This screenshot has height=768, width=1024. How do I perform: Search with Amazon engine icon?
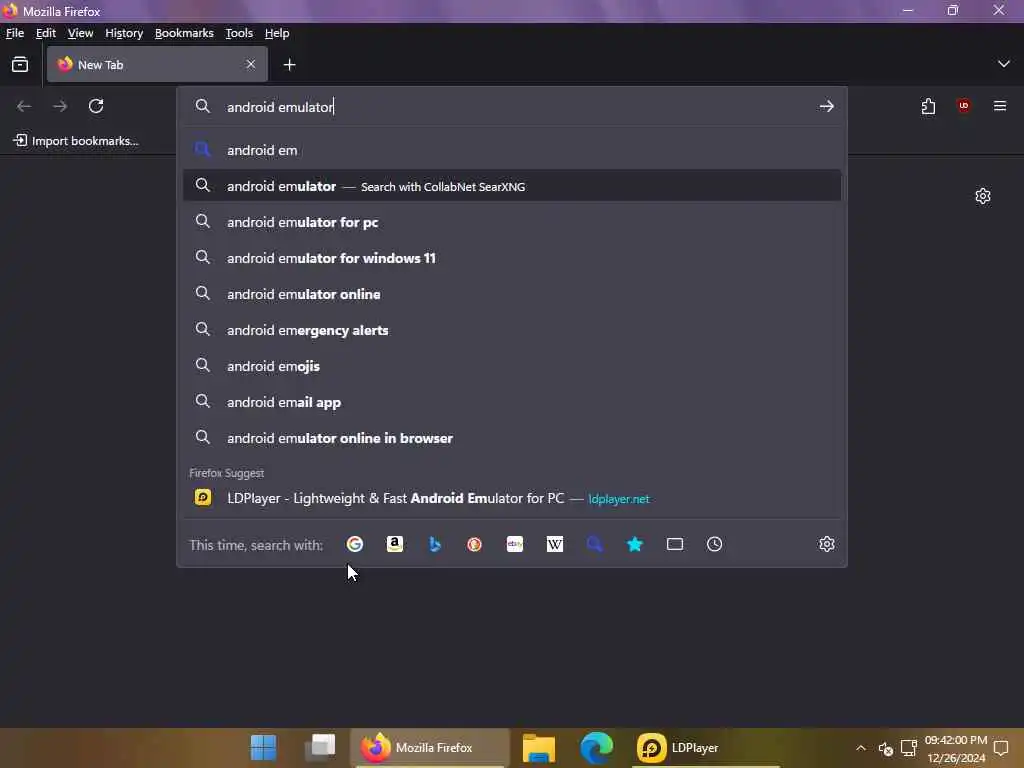coord(394,544)
